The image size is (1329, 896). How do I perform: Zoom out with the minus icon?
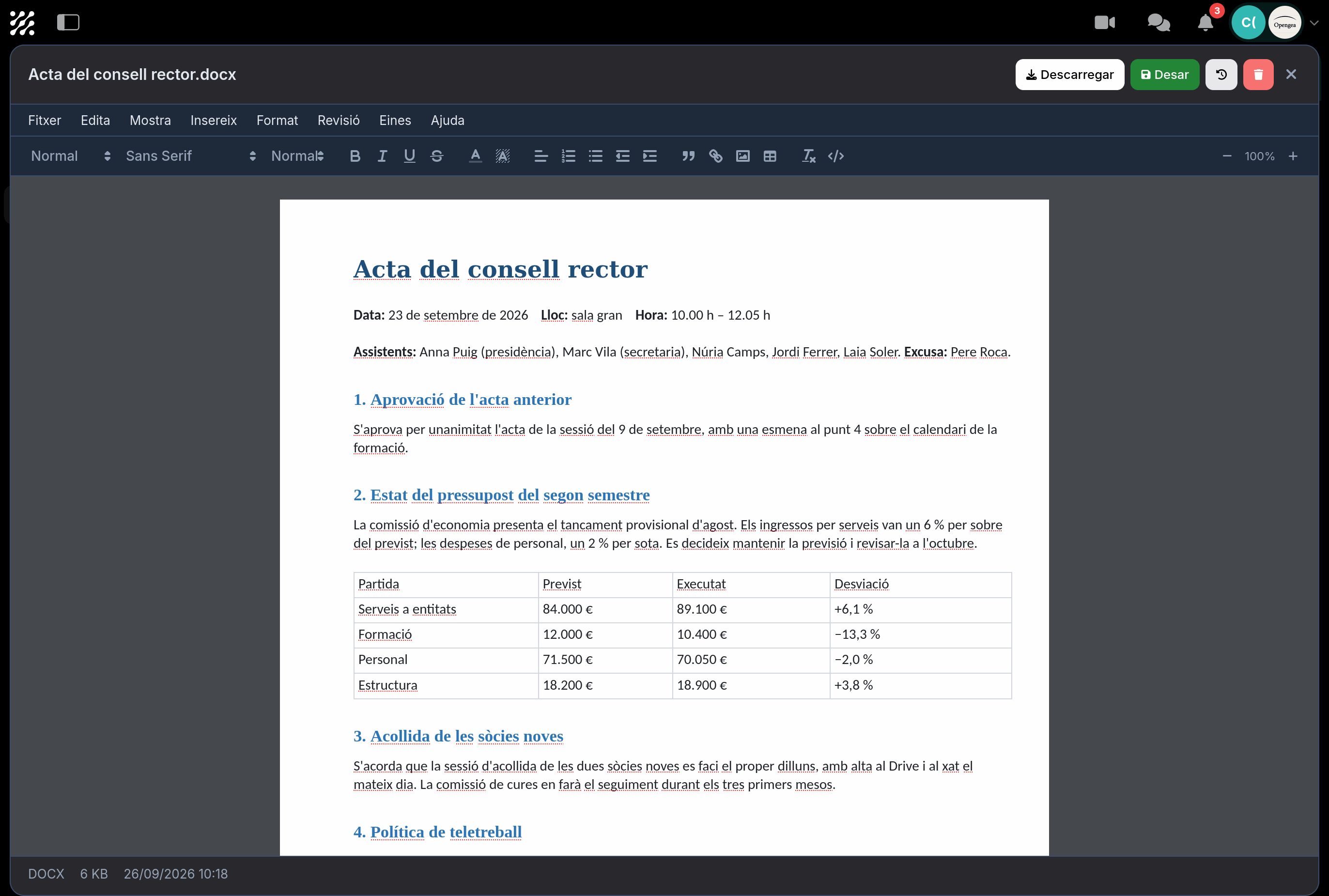point(1227,156)
